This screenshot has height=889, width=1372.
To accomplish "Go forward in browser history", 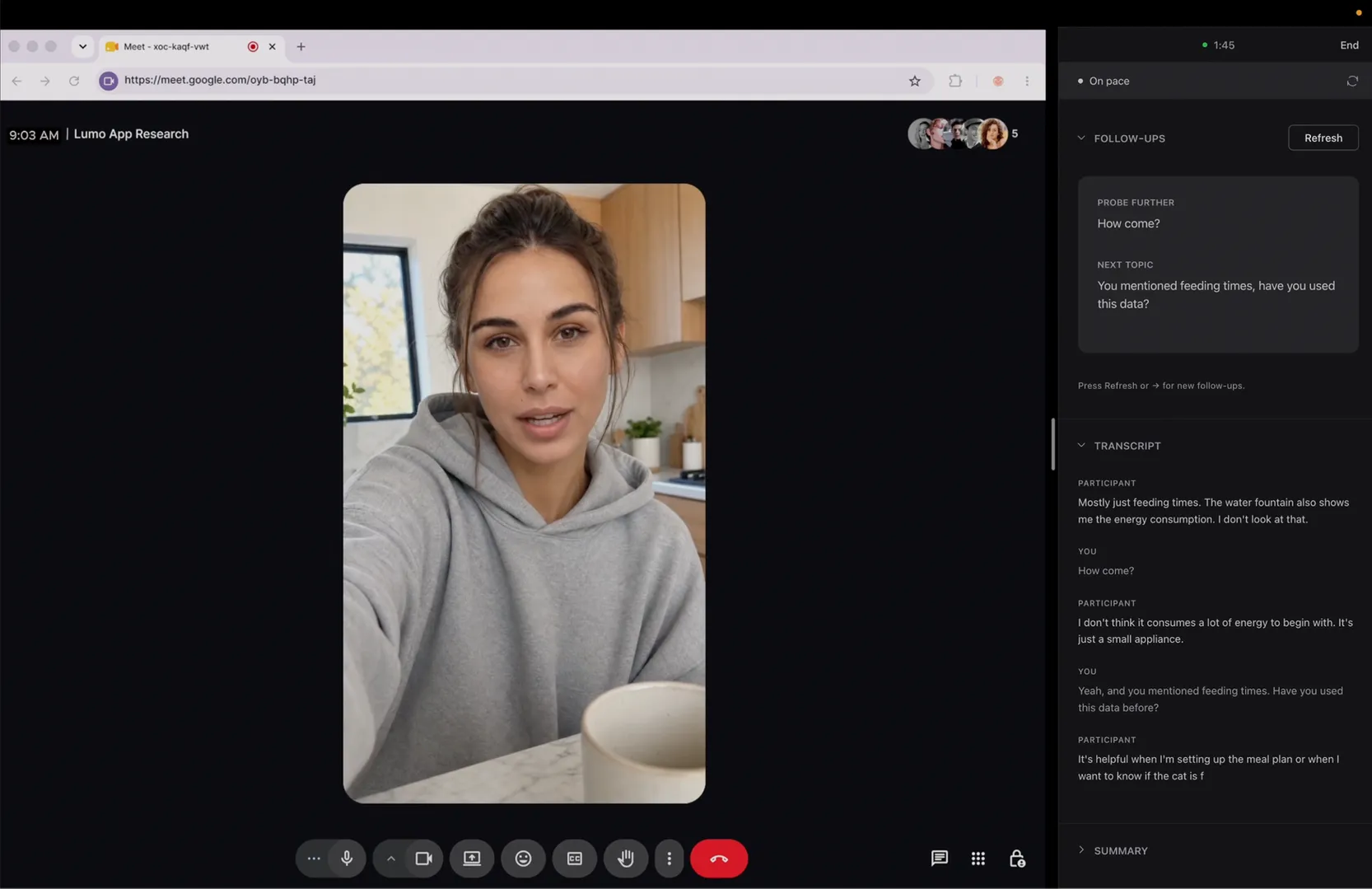I will point(45,81).
